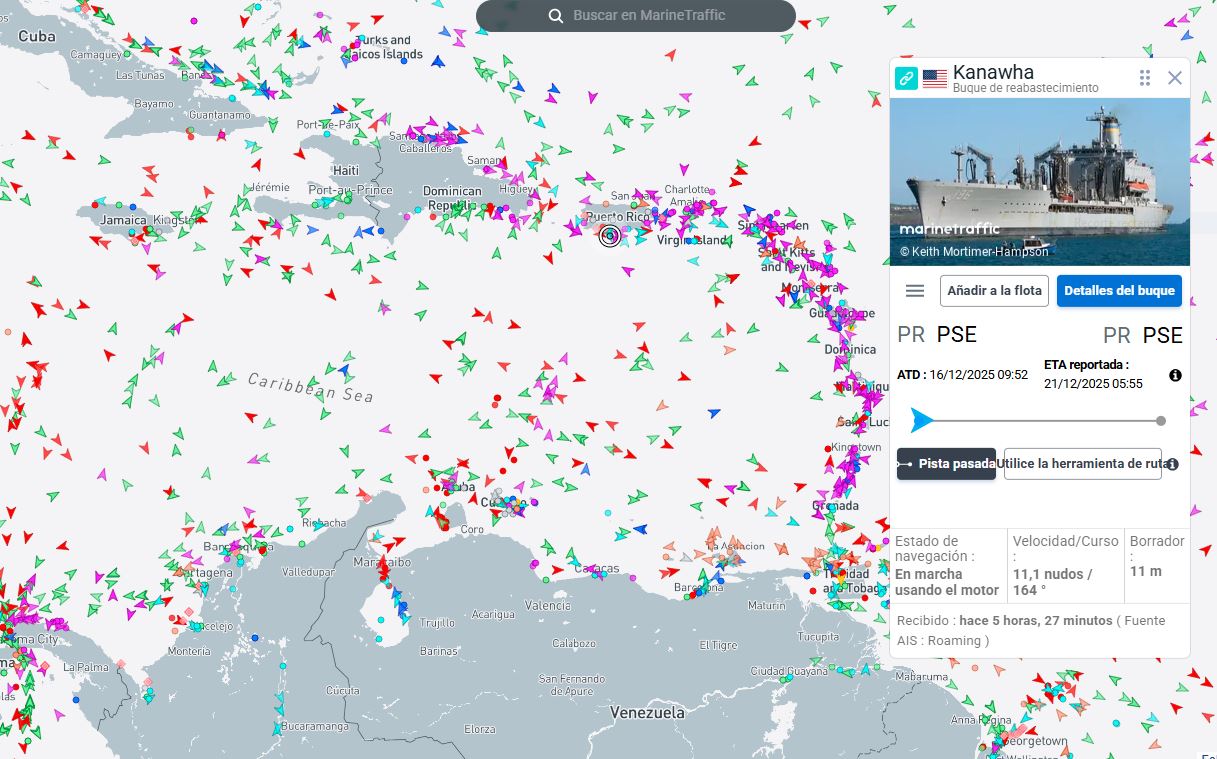Click the United States flag icon
The height and width of the screenshot is (759, 1217).
[x=935, y=79]
